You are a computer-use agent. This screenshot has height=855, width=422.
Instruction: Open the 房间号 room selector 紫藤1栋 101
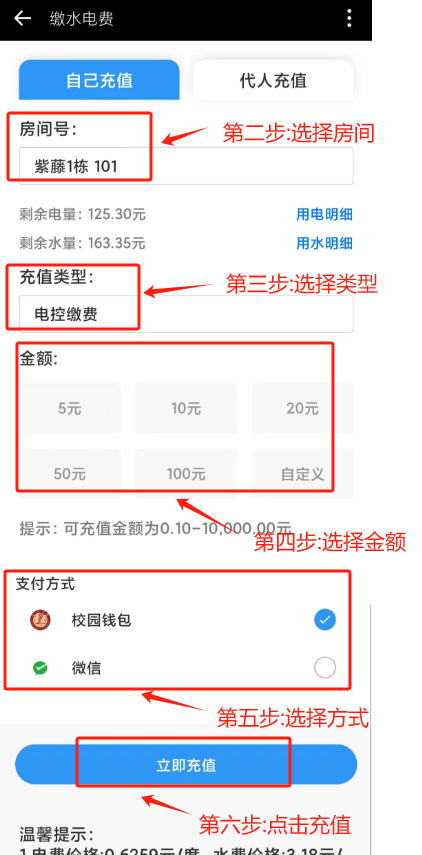click(186, 166)
